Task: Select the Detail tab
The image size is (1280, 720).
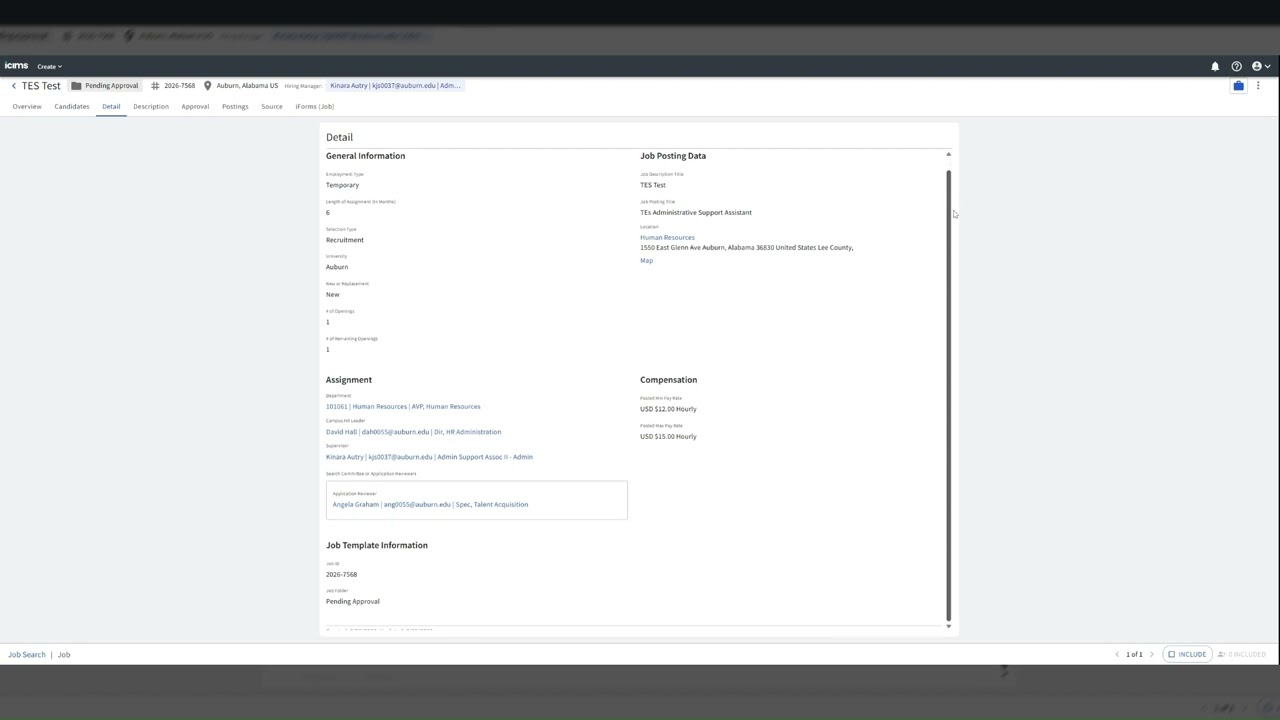Action: [x=111, y=106]
